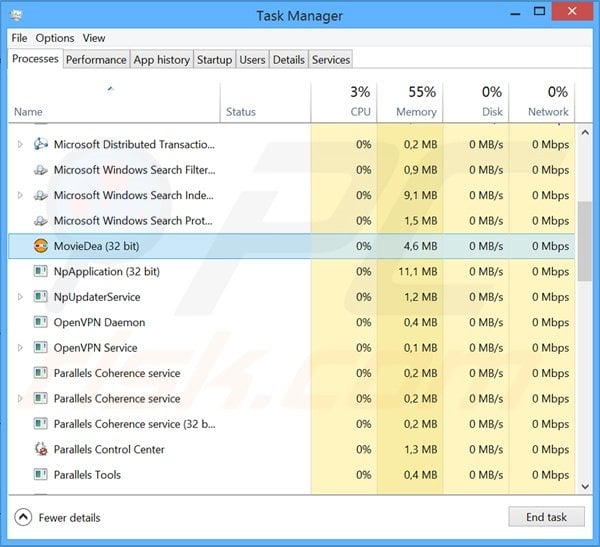This screenshot has height=547, width=600.
Task: Expand the Microsoft Windows Search Indexer group
Action: [x=20, y=195]
